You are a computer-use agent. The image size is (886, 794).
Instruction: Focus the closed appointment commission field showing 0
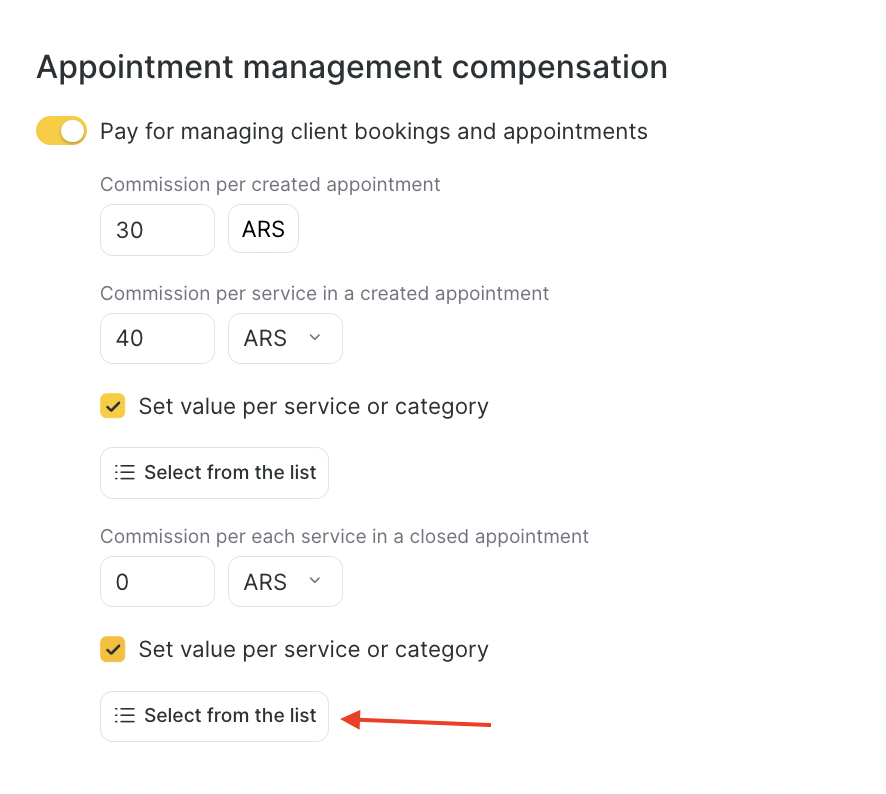(157, 581)
